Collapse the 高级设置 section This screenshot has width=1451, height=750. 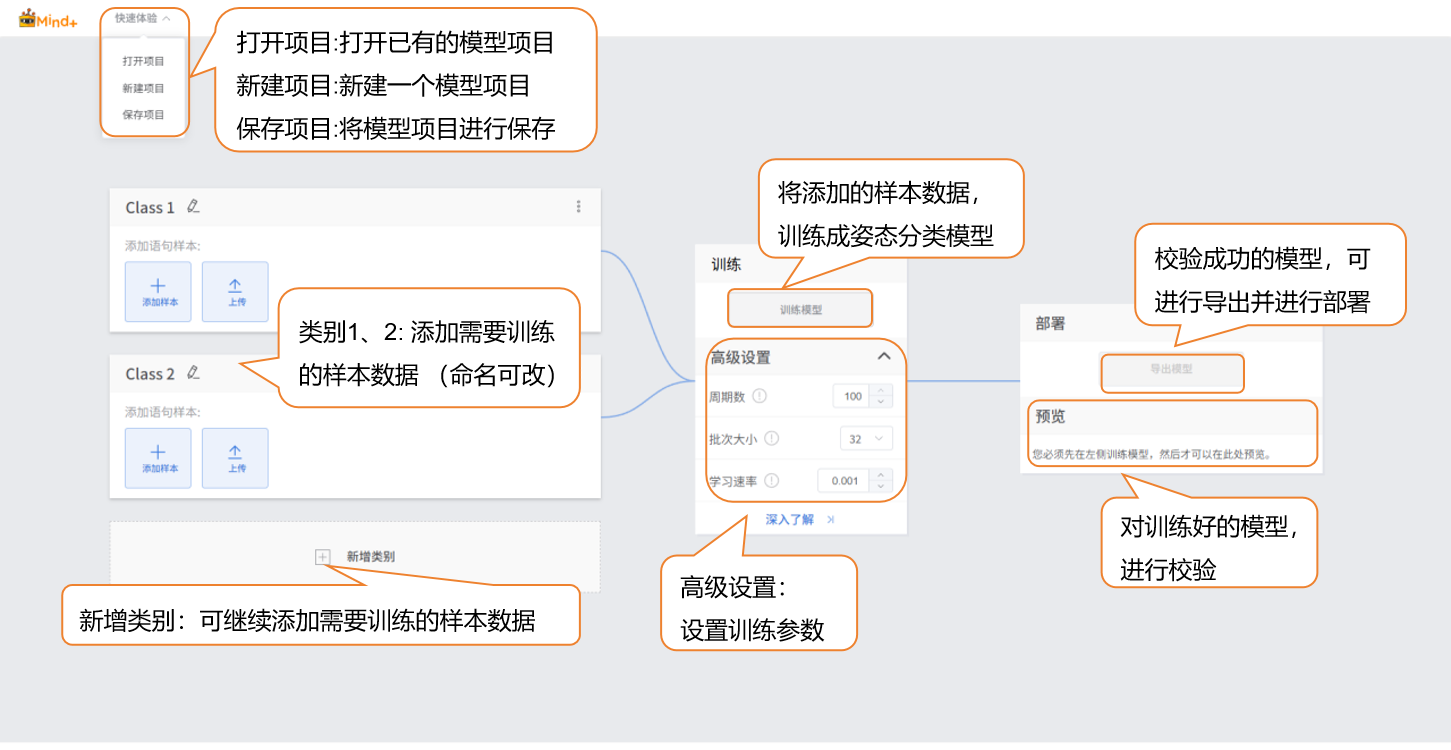[x=883, y=356]
